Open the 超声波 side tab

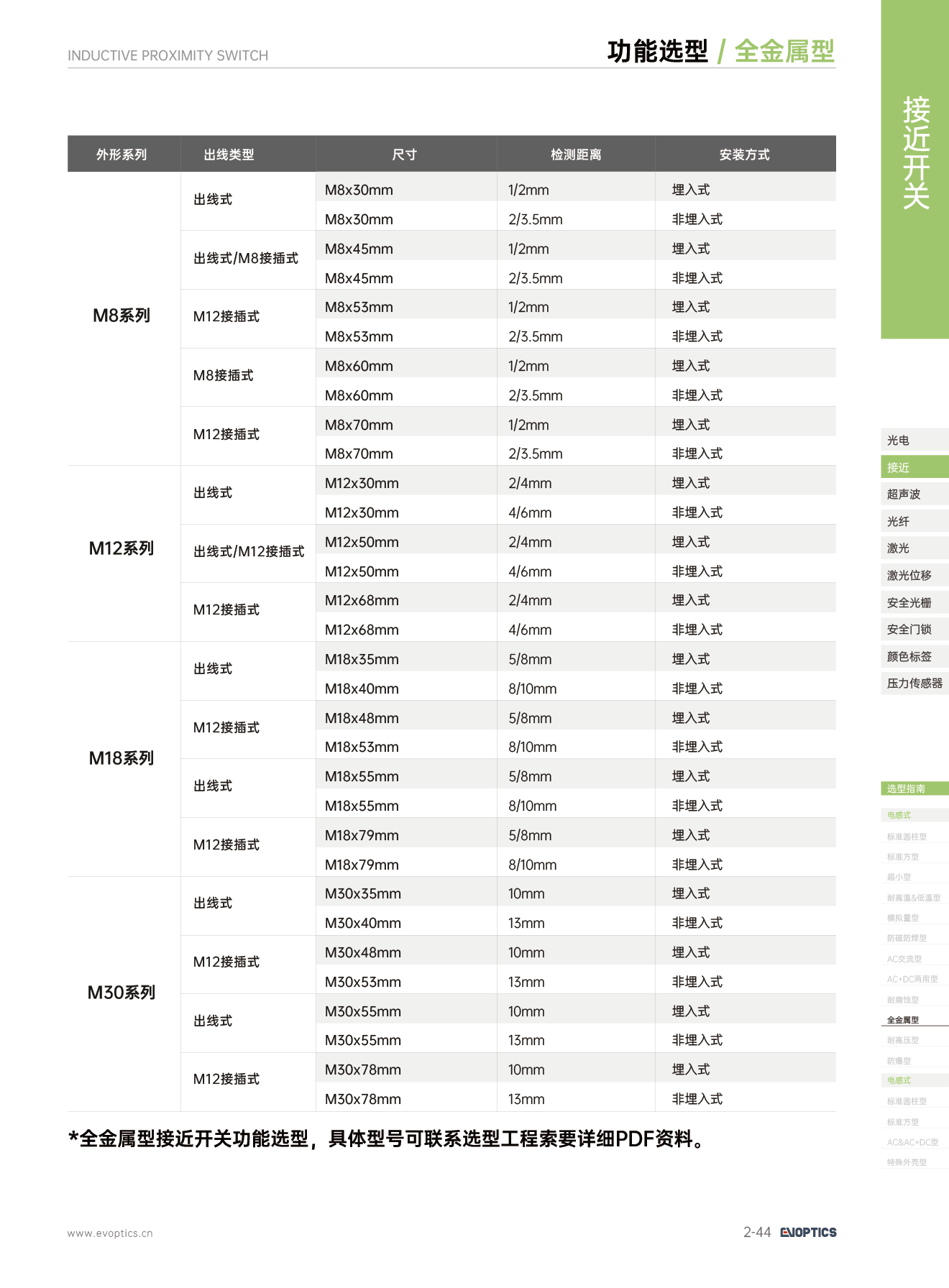[914, 494]
